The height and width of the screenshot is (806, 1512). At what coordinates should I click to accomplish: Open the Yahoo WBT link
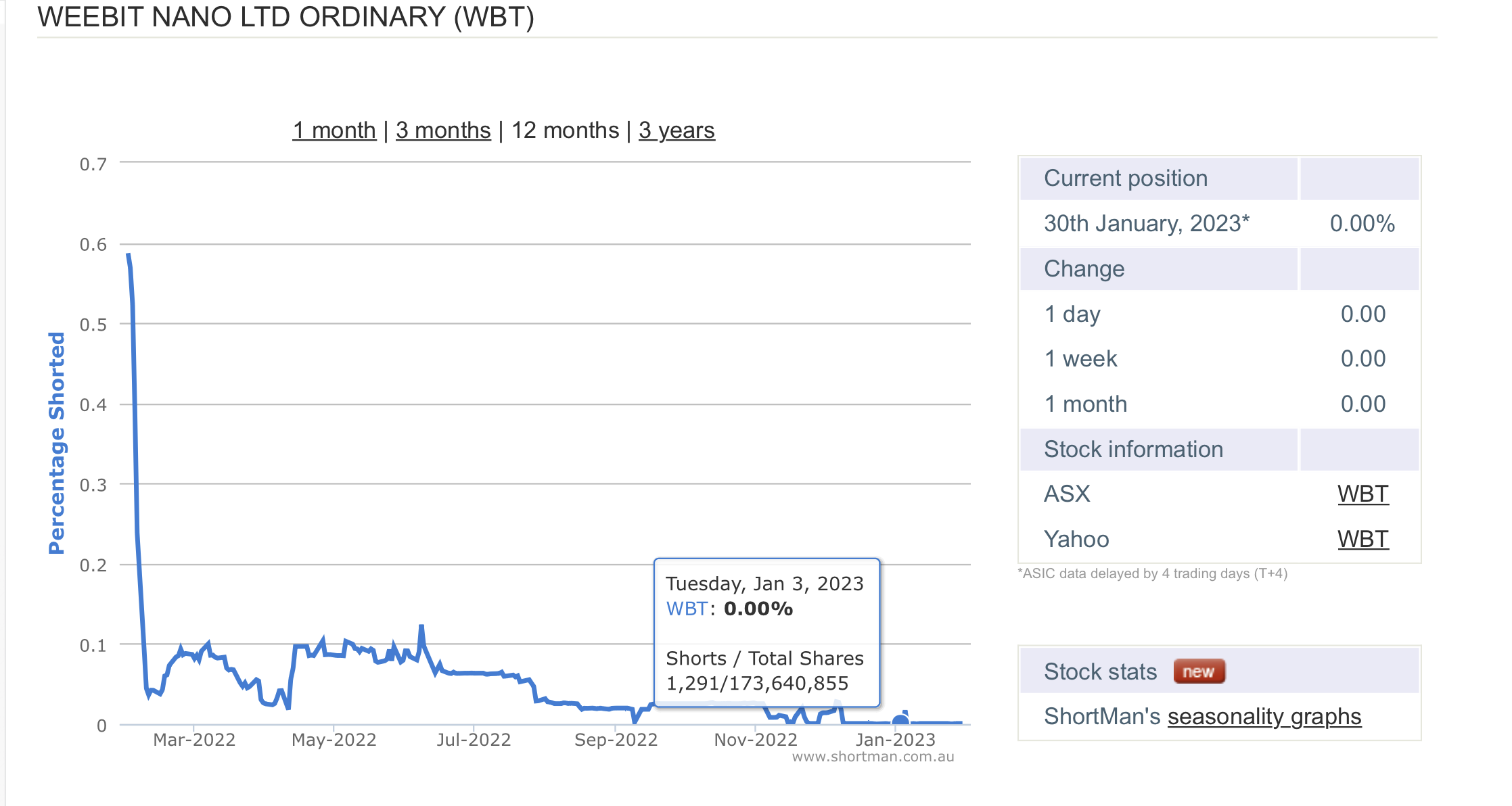(x=1362, y=540)
